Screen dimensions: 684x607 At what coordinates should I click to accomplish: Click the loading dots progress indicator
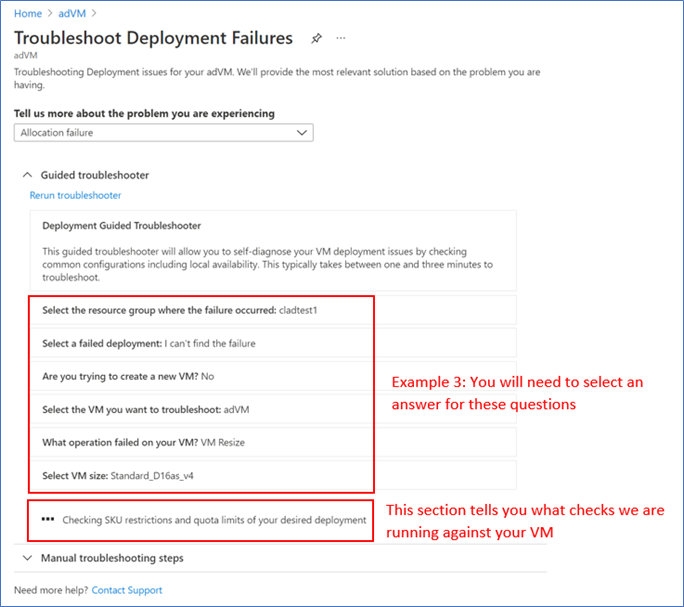(48, 519)
